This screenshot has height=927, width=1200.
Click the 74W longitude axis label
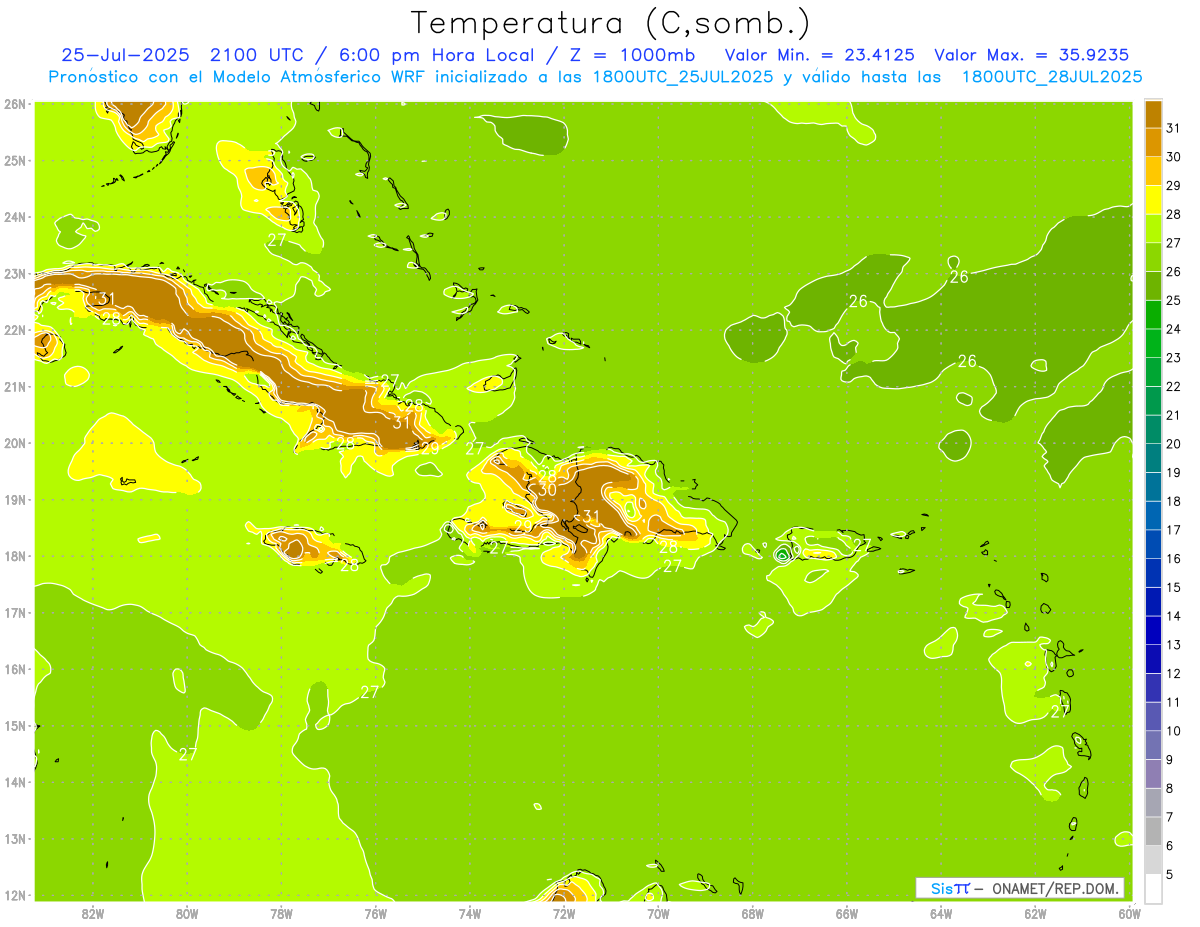470,913
